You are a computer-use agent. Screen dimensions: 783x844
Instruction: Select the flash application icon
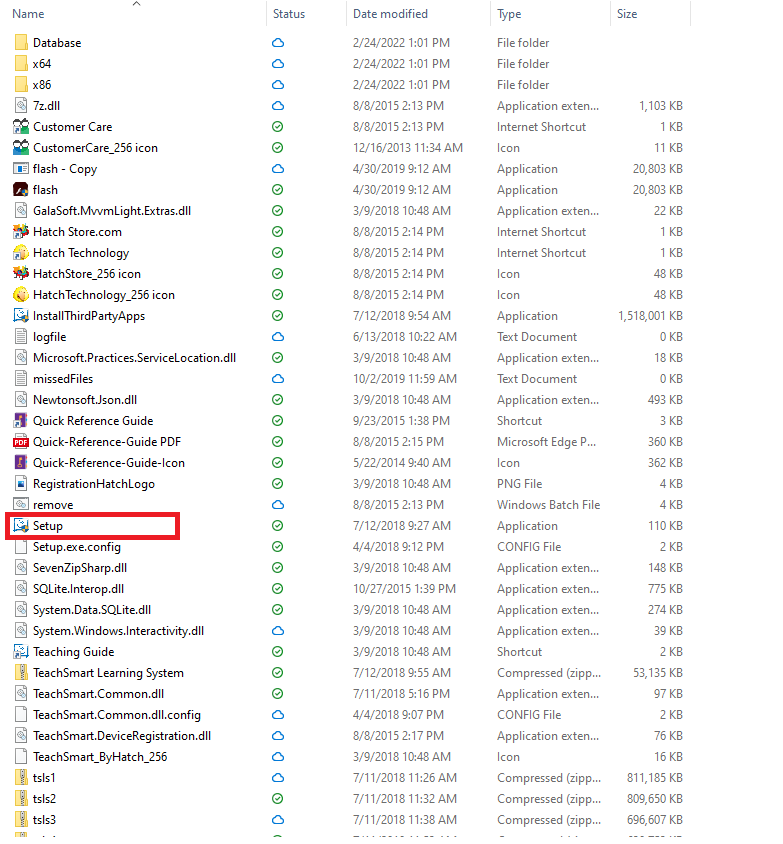tap(21, 190)
